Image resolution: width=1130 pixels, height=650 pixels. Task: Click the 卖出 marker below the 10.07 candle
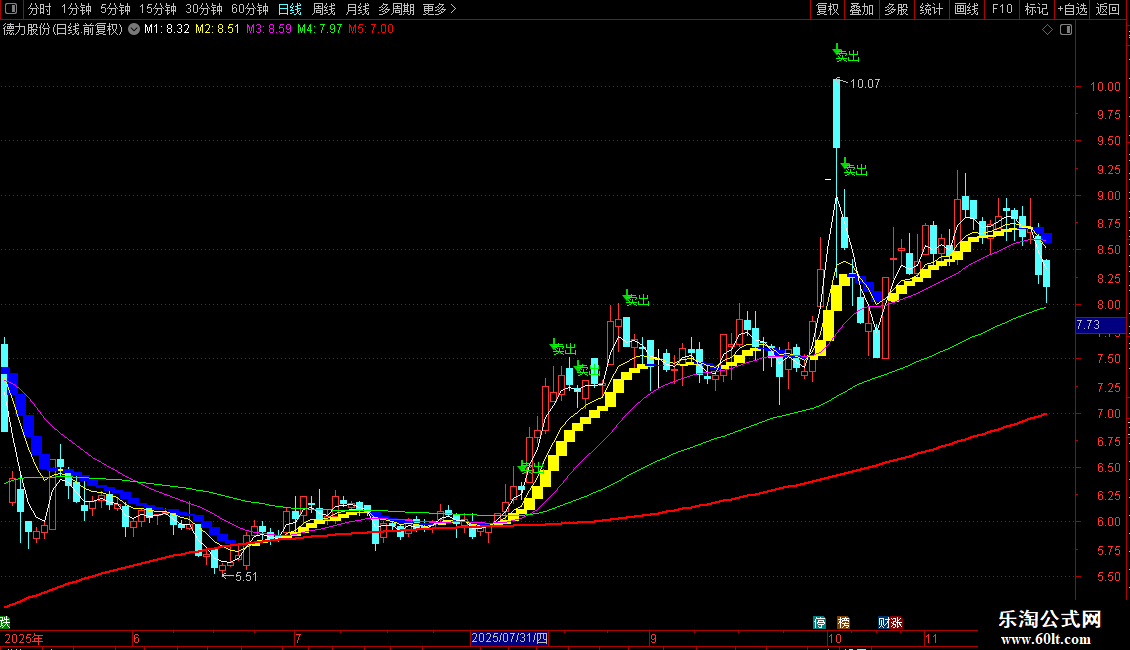[854, 168]
